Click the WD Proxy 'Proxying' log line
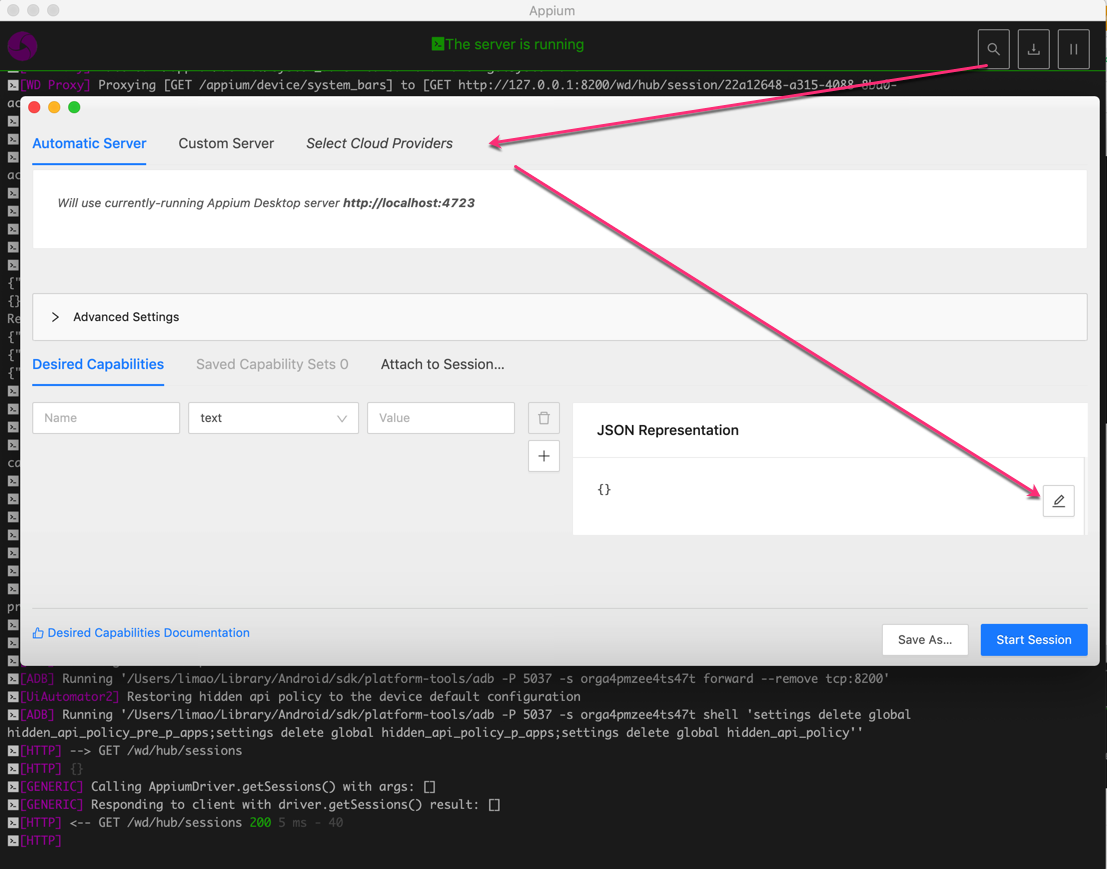This screenshot has height=869, width=1107. click(452, 85)
